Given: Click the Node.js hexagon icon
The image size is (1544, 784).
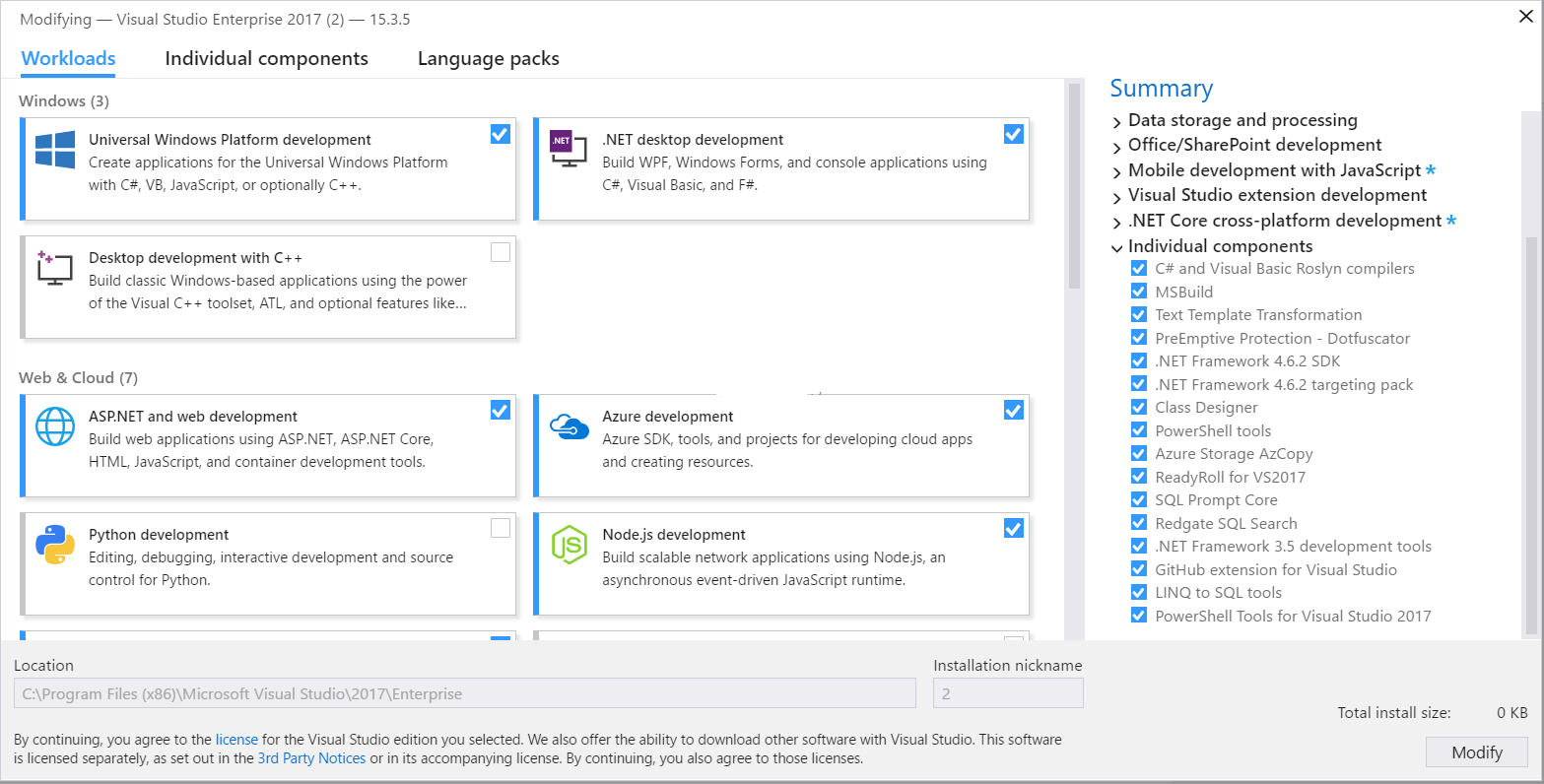Looking at the screenshot, I should coord(569,545).
